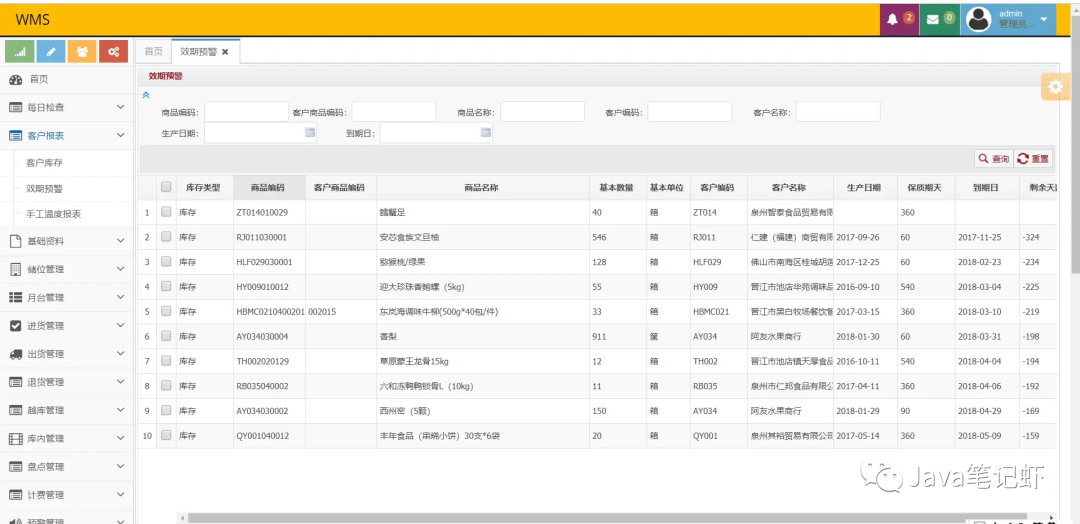The height and width of the screenshot is (524, 1080).
Task: Click the horizontal table scrollbar
Action: point(606,517)
